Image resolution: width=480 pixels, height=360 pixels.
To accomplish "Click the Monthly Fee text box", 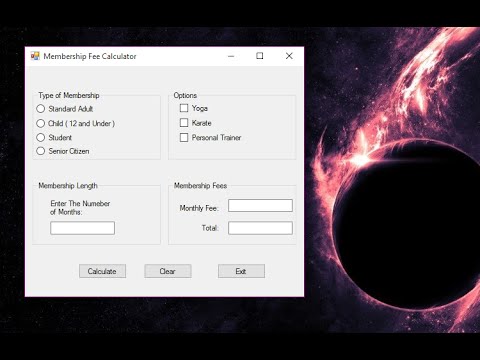I will 260,205.
